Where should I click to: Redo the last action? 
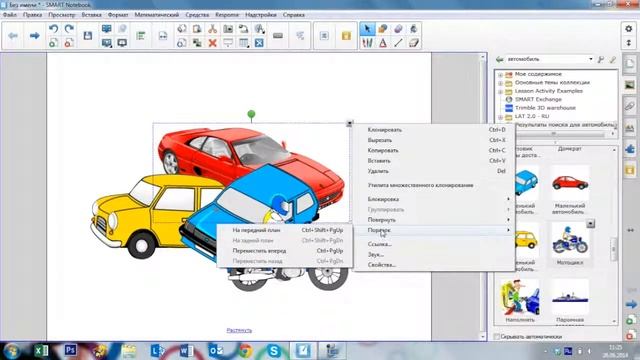[x=69, y=29]
